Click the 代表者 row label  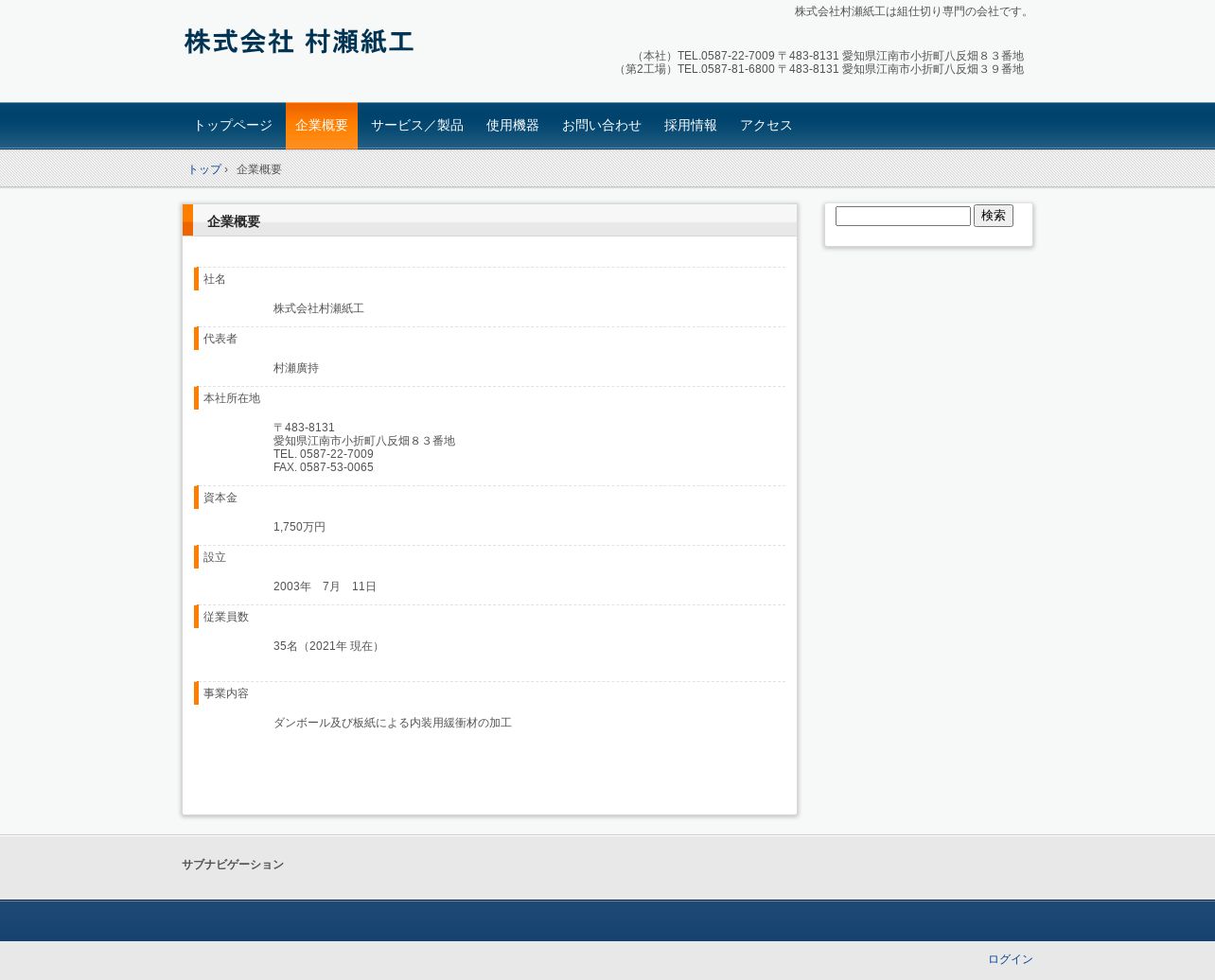coord(220,339)
